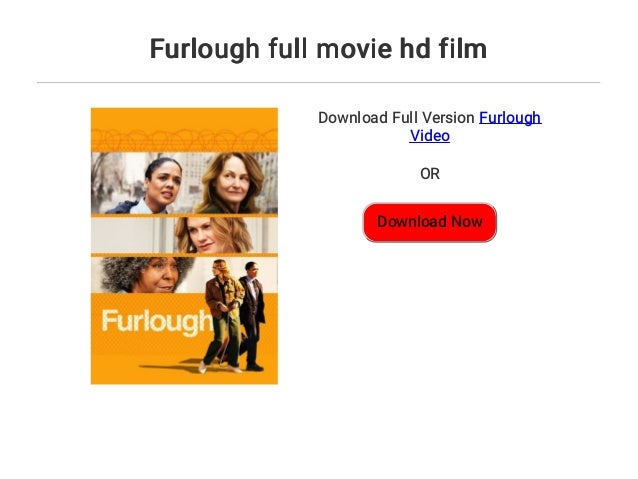Click the word Furlough in the page heading
The width and height of the screenshot is (638, 479).
205,49
